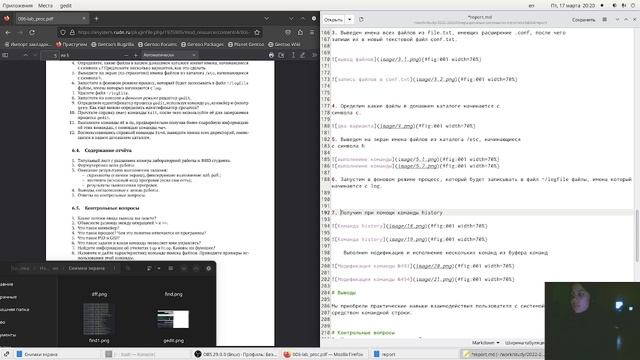Open the Firefox extensions icon

pyautogui.click(x=300, y=32)
